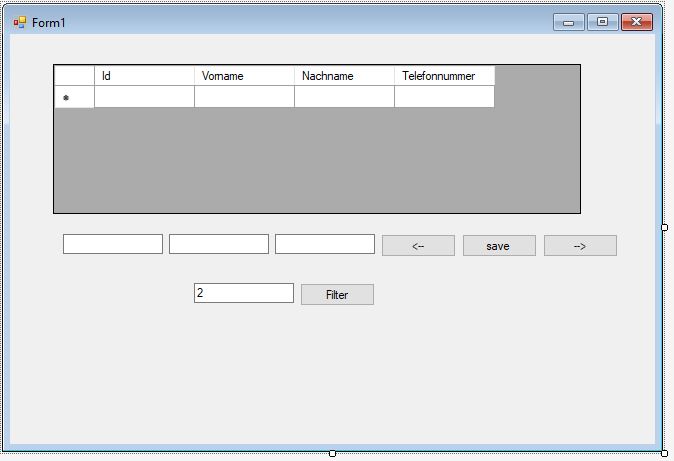This screenshot has width=674, height=461.
Task: Click the empty Vorname cell in new row
Action: (x=244, y=96)
